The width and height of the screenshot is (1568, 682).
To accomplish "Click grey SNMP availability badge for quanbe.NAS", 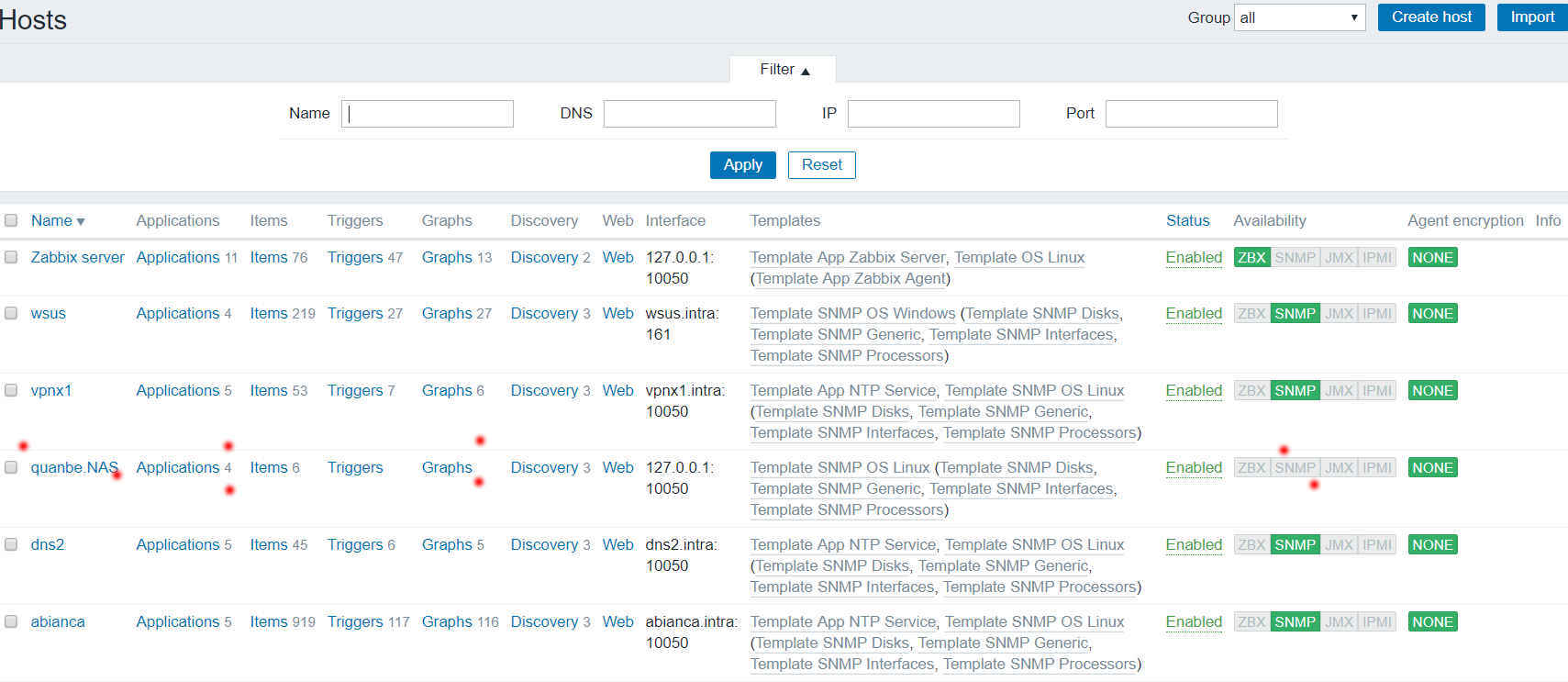I will (1295, 467).
